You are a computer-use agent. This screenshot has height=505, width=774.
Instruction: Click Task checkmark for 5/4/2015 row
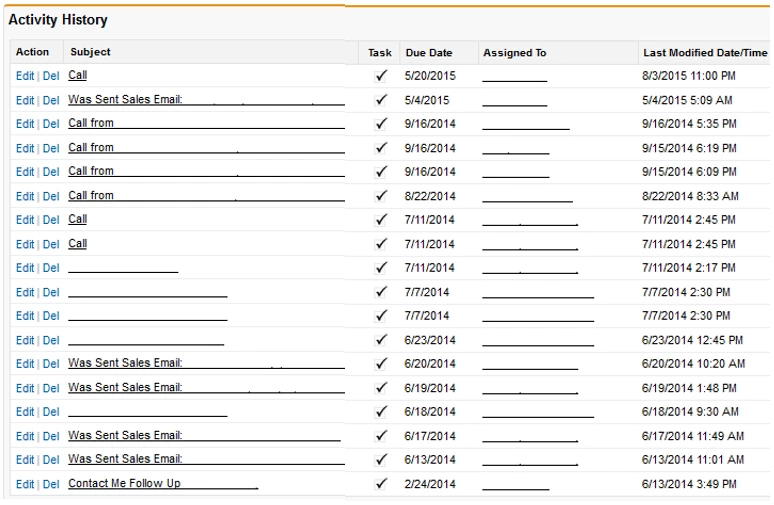381,100
